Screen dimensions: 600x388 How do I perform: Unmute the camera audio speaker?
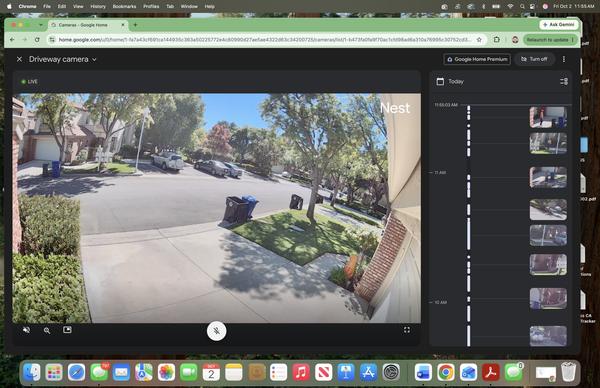(26, 330)
